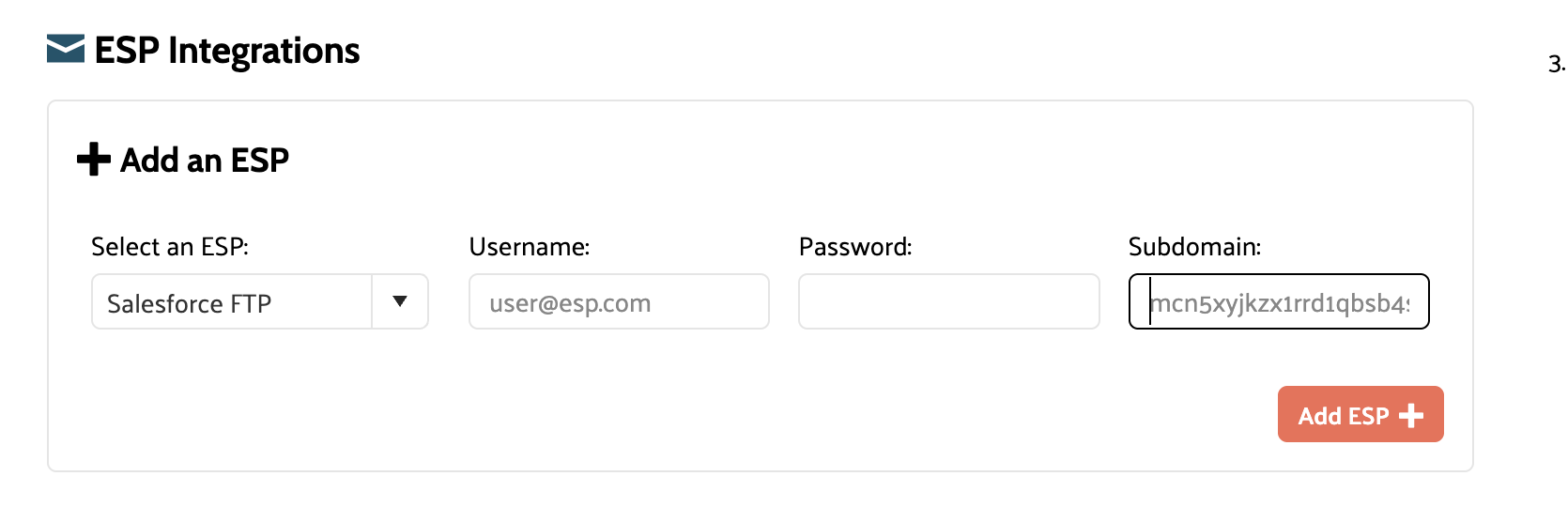Click the number 3 at the right edge
The height and width of the screenshot is (507, 1568).
point(1556,65)
